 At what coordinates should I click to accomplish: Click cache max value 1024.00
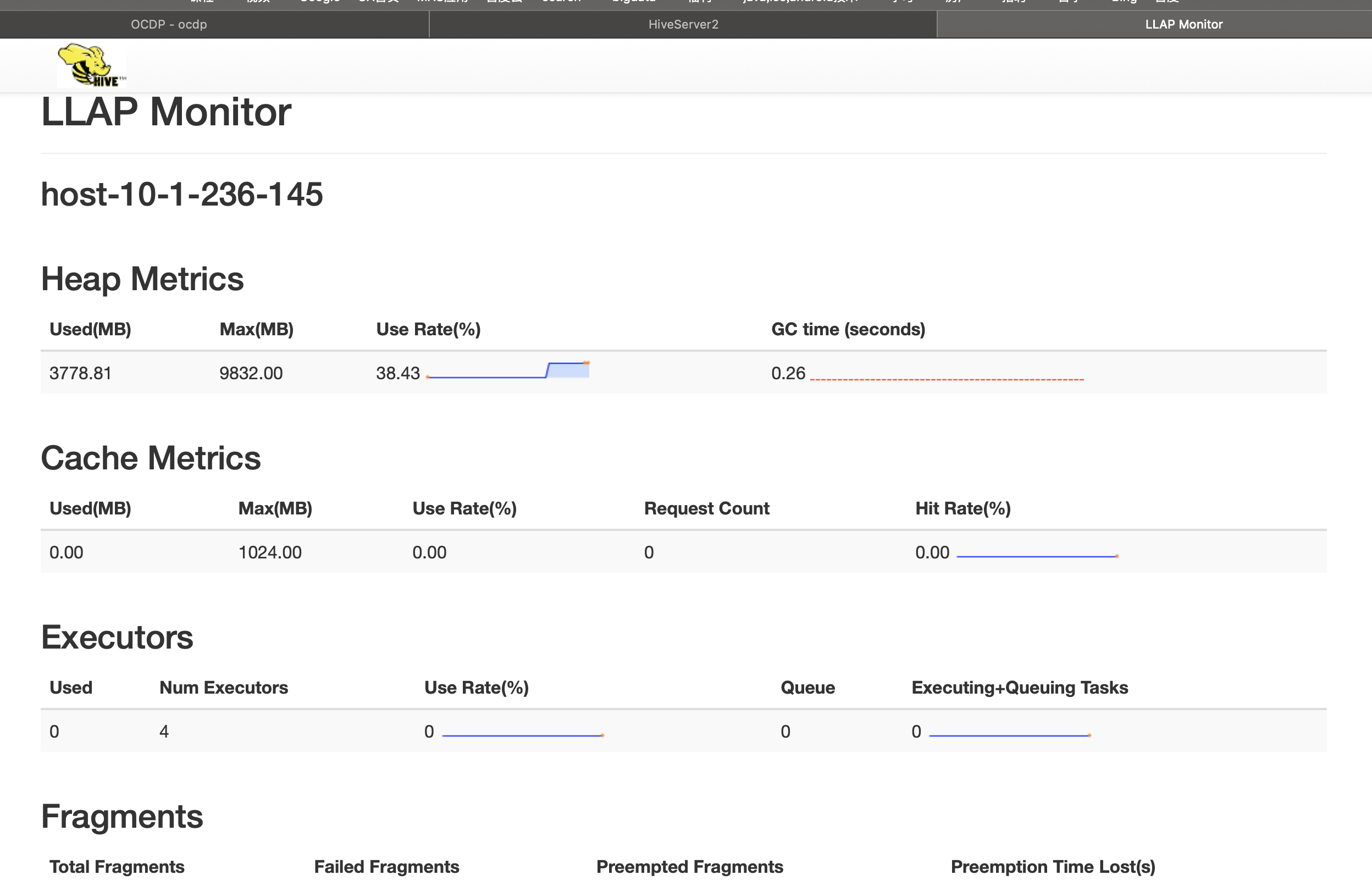[x=270, y=552]
